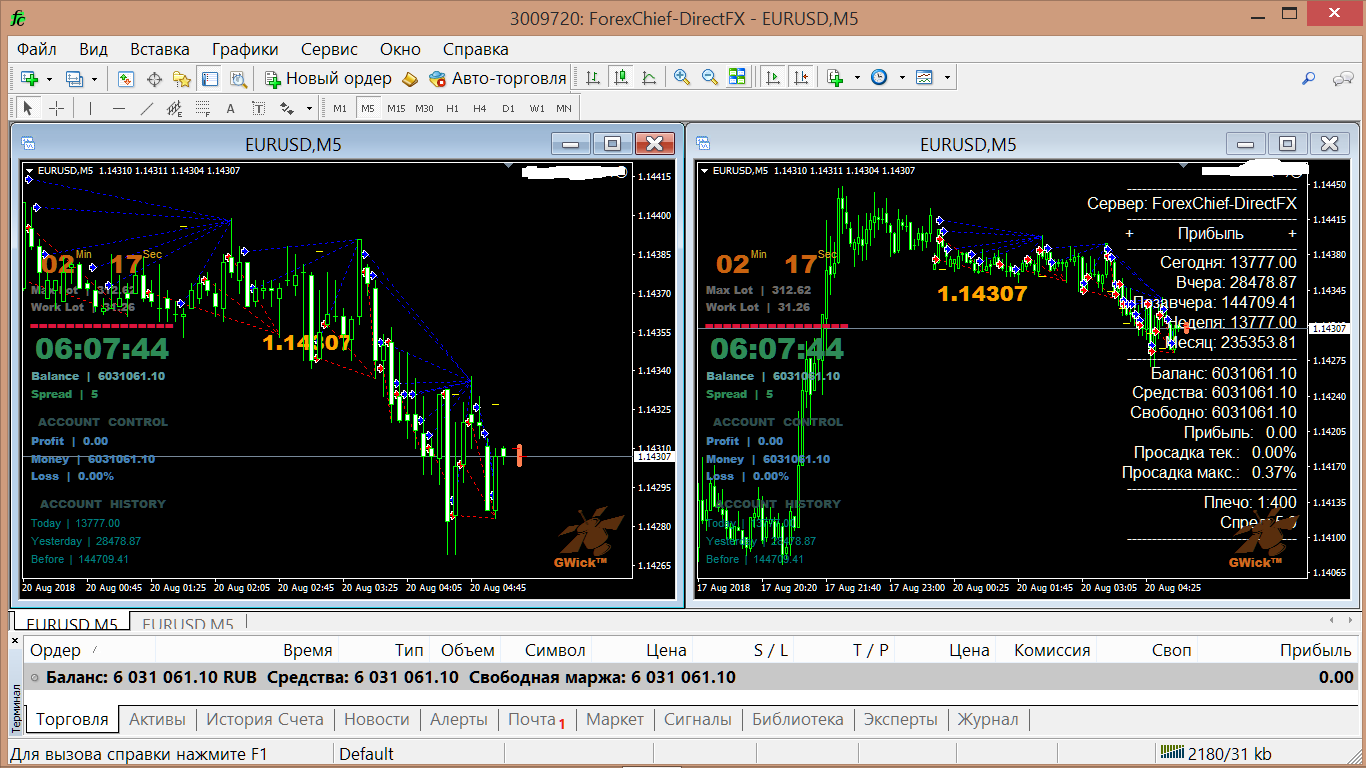The width and height of the screenshot is (1366, 768).
Task: Set timeframe to M15
Action: (x=396, y=108)
